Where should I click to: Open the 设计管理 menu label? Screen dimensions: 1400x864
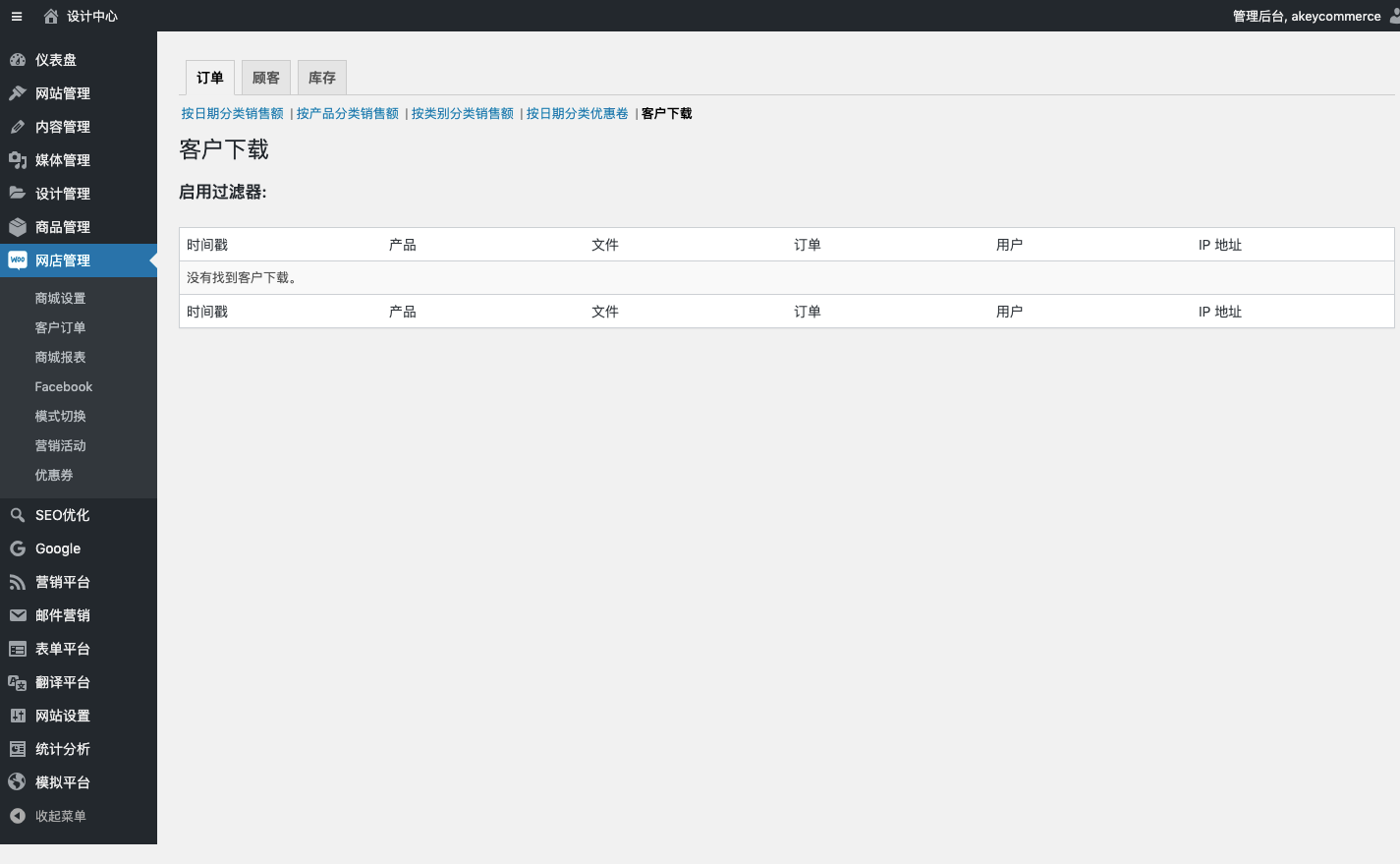tap(63, 194)
